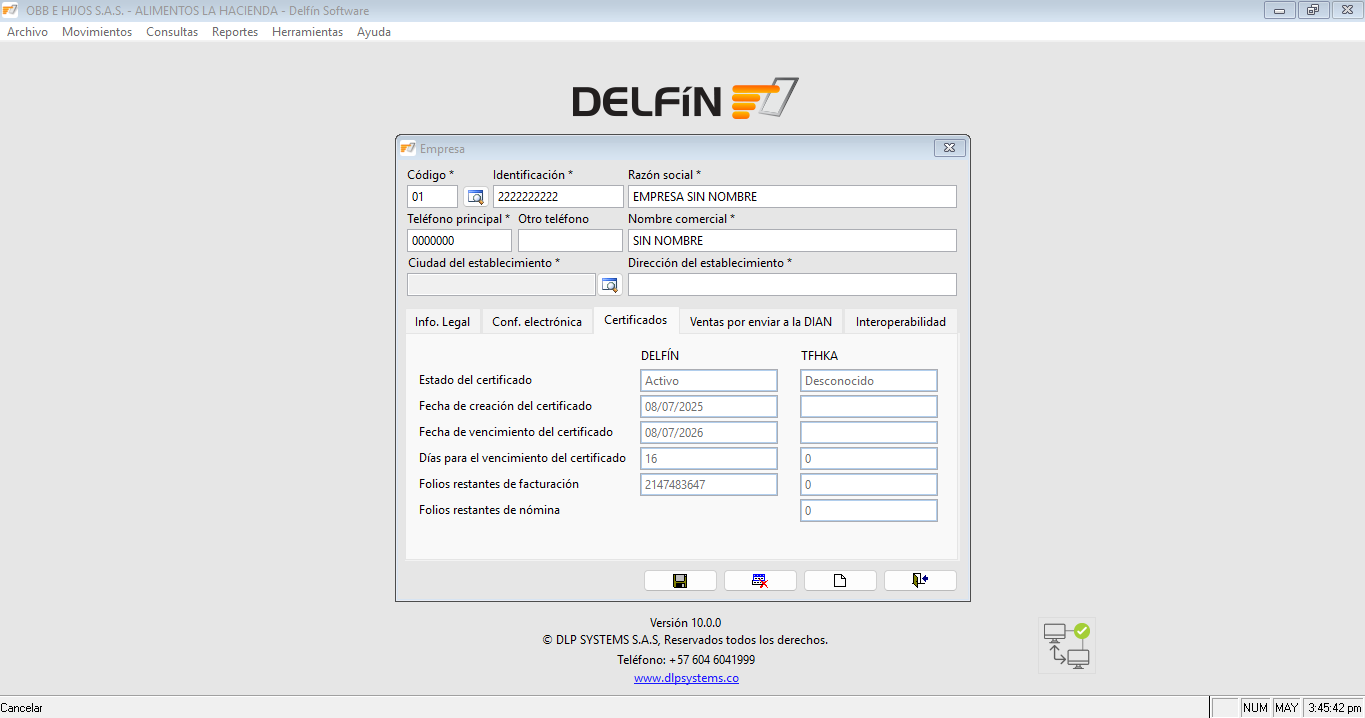The width and height of the screenshot is (1365, 718).
Task: Click TFHKA fecha de vencimiento empty field
Action: [x=869, y=433]
